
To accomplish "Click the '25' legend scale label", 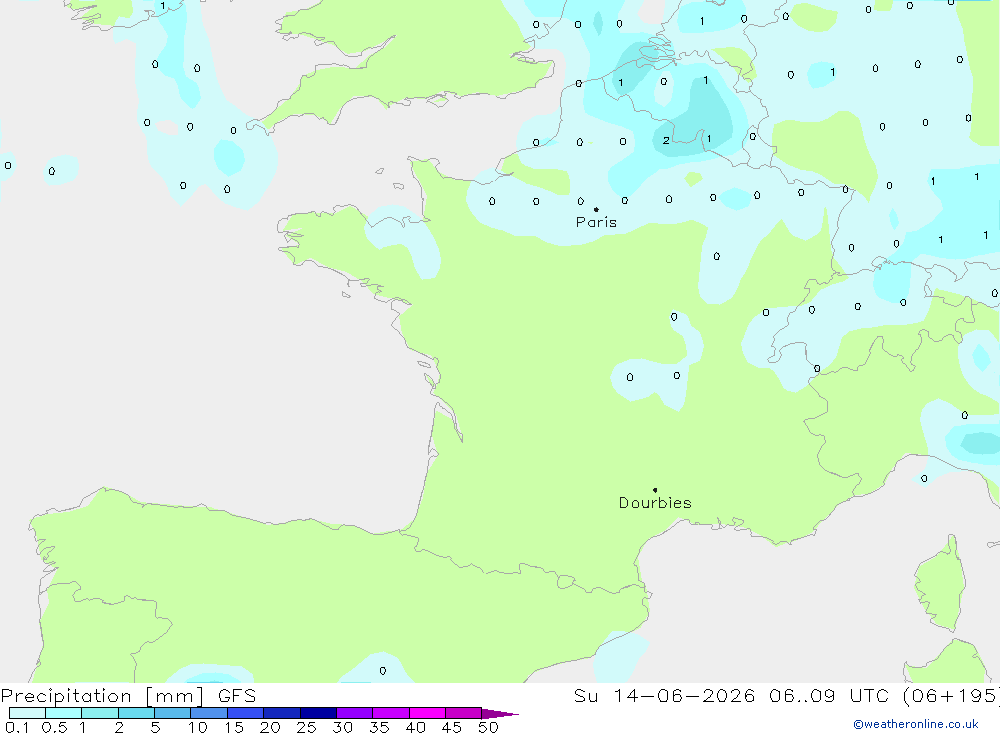I will tap(307, 727).
